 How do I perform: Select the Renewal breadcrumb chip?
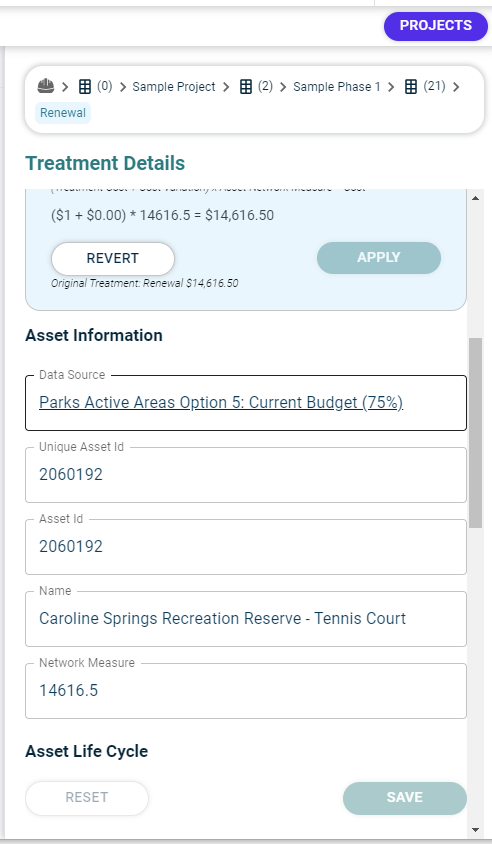tap(63, 113)
